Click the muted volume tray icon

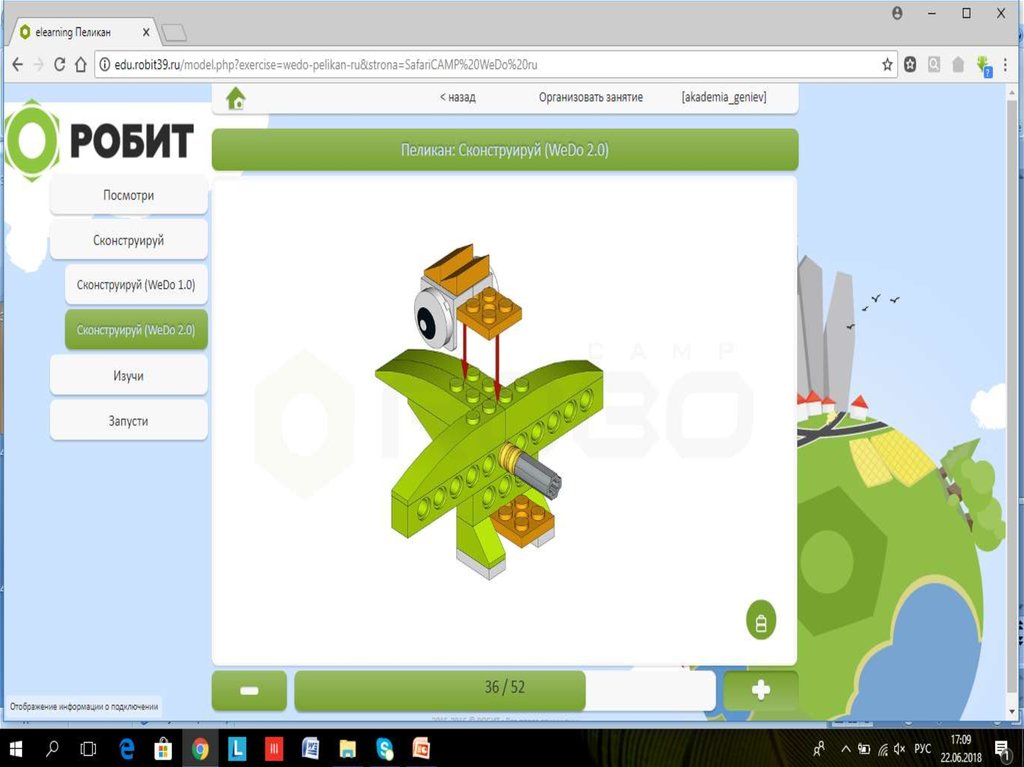900,749
